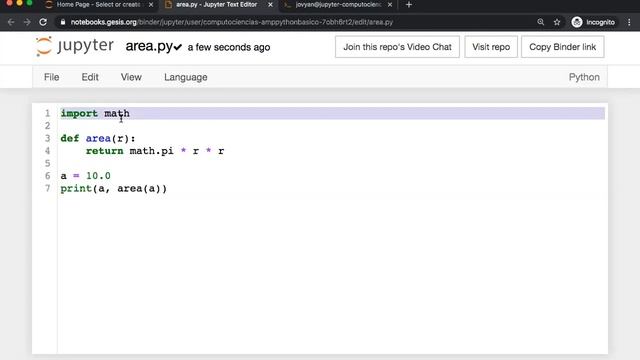This screenshot has width=640, height=360.
Task: Close the jovyan terminal browser tab
Action: (390, 4)
